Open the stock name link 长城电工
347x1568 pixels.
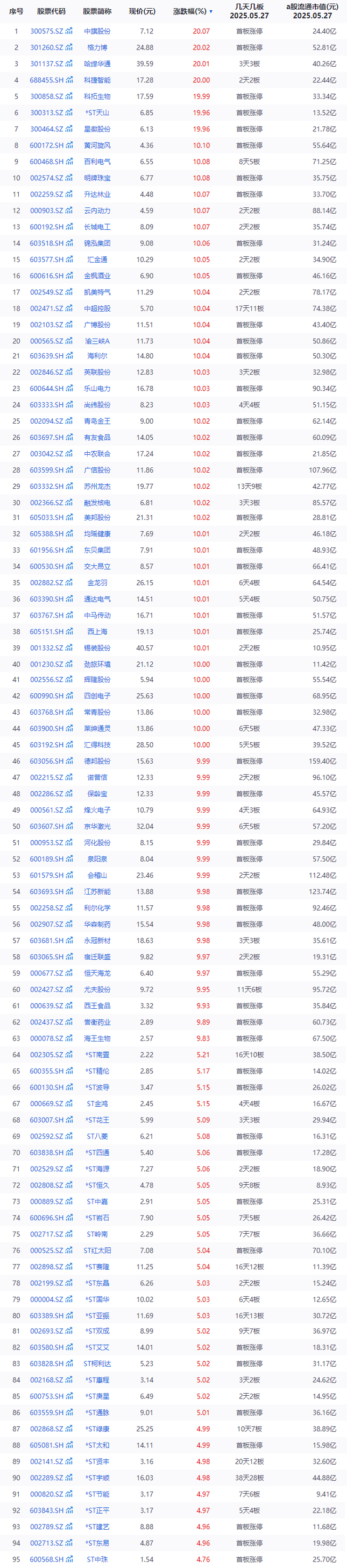[97, 227]
